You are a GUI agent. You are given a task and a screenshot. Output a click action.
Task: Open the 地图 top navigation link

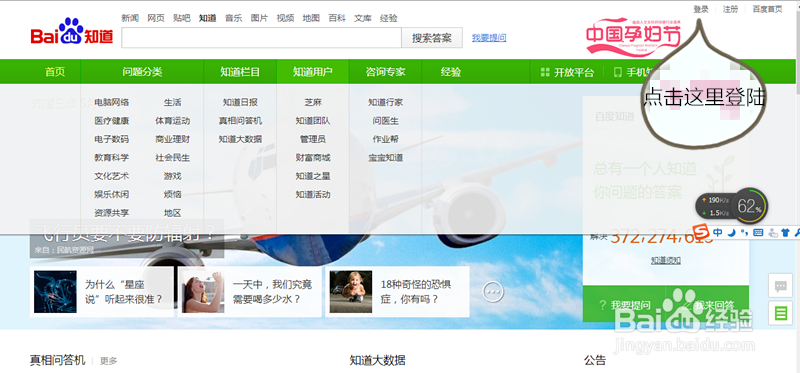point(311,18)
